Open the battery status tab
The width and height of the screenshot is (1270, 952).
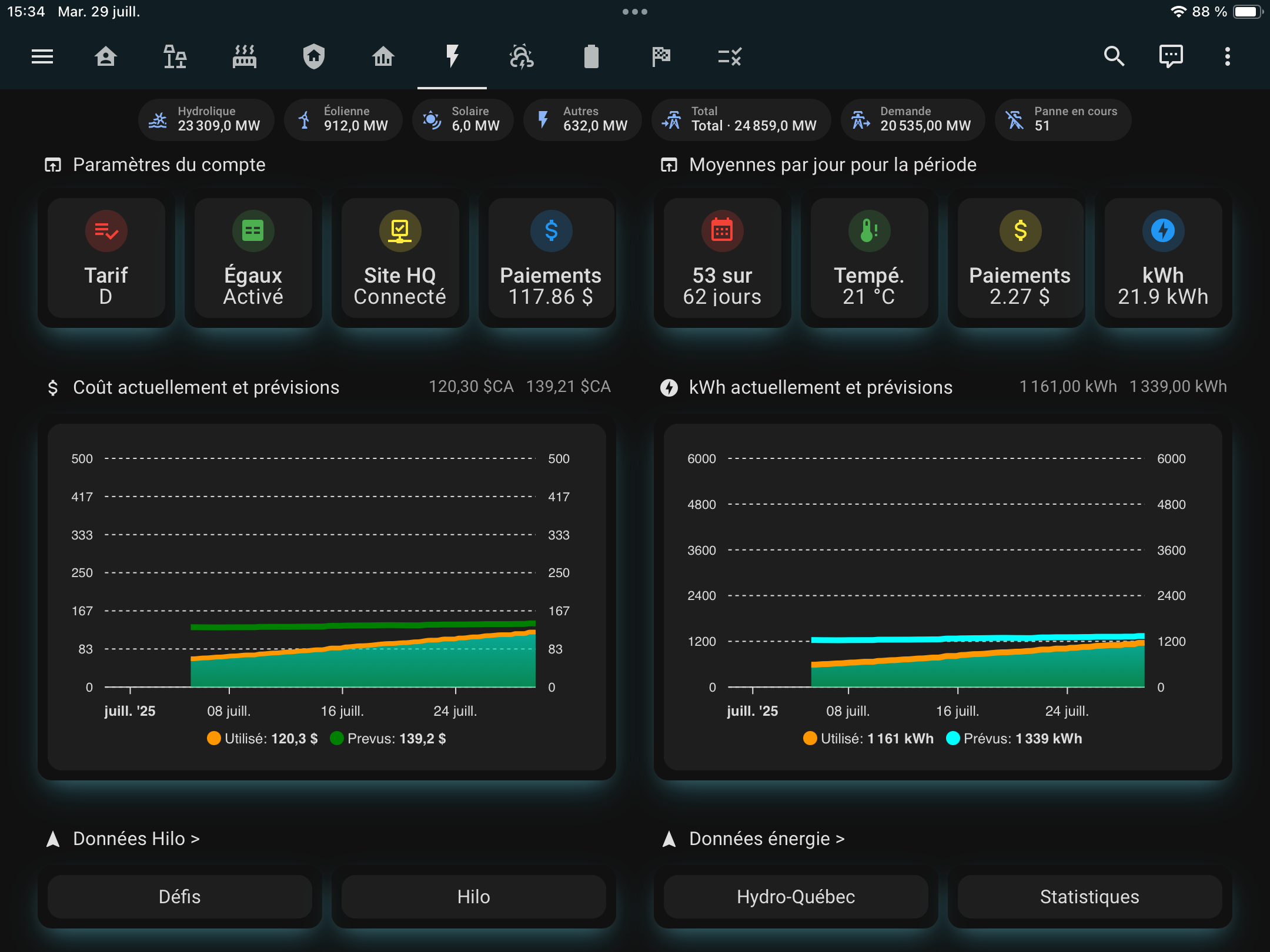tap(591, 56)
